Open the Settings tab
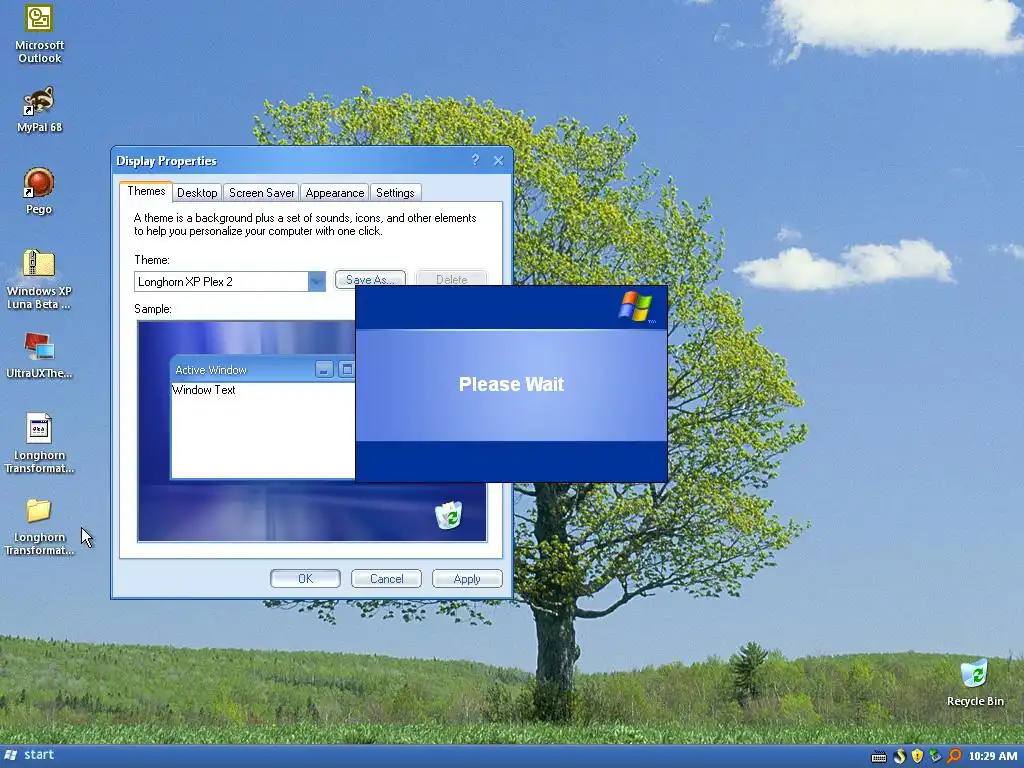 (x=395, y=193)
